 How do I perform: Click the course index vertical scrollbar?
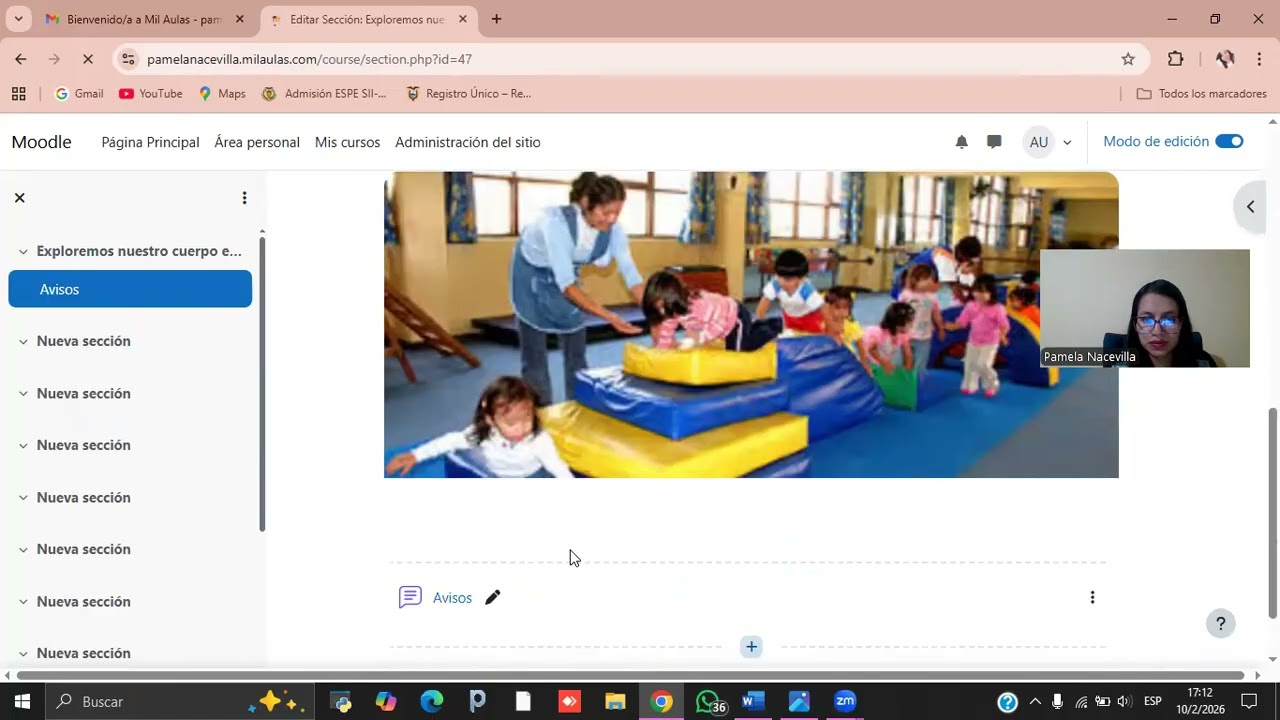click(x=262, y=384)
